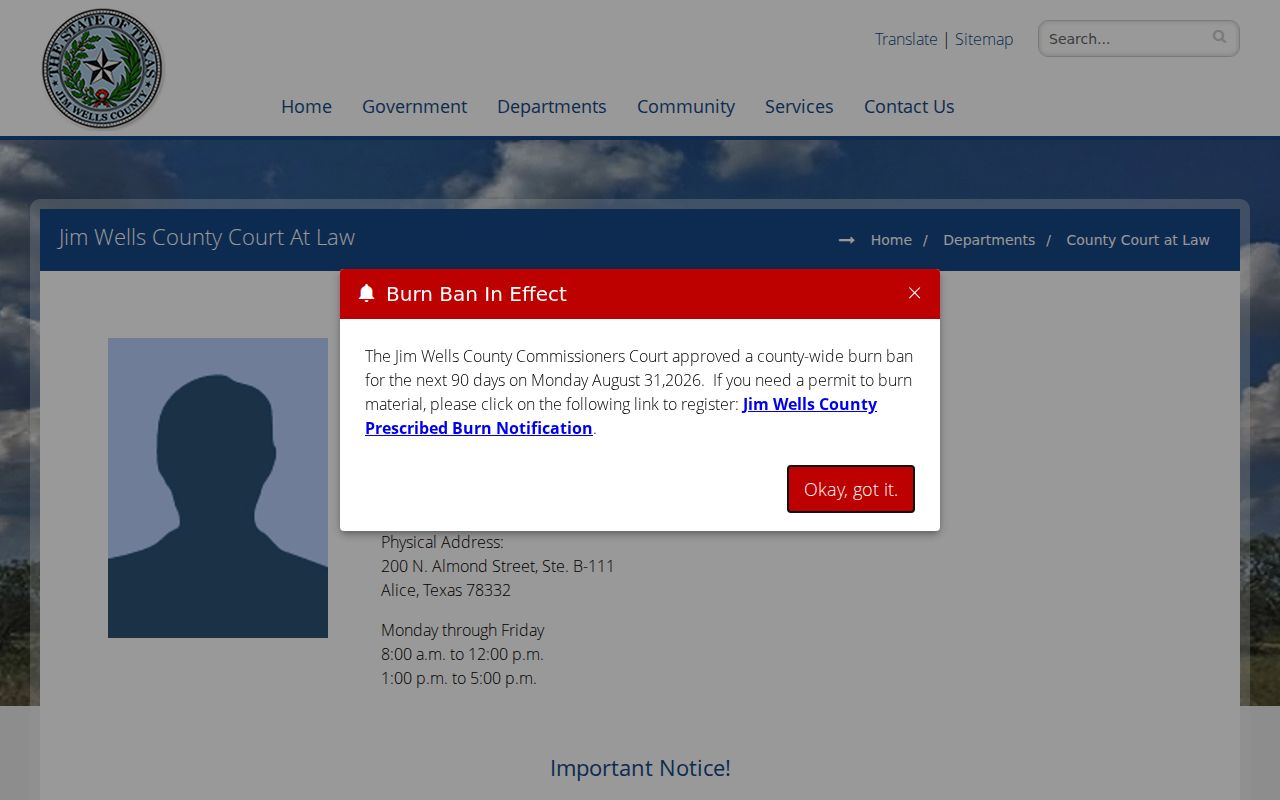Click the Home breadcrumb link

click(x=891, y=240)
